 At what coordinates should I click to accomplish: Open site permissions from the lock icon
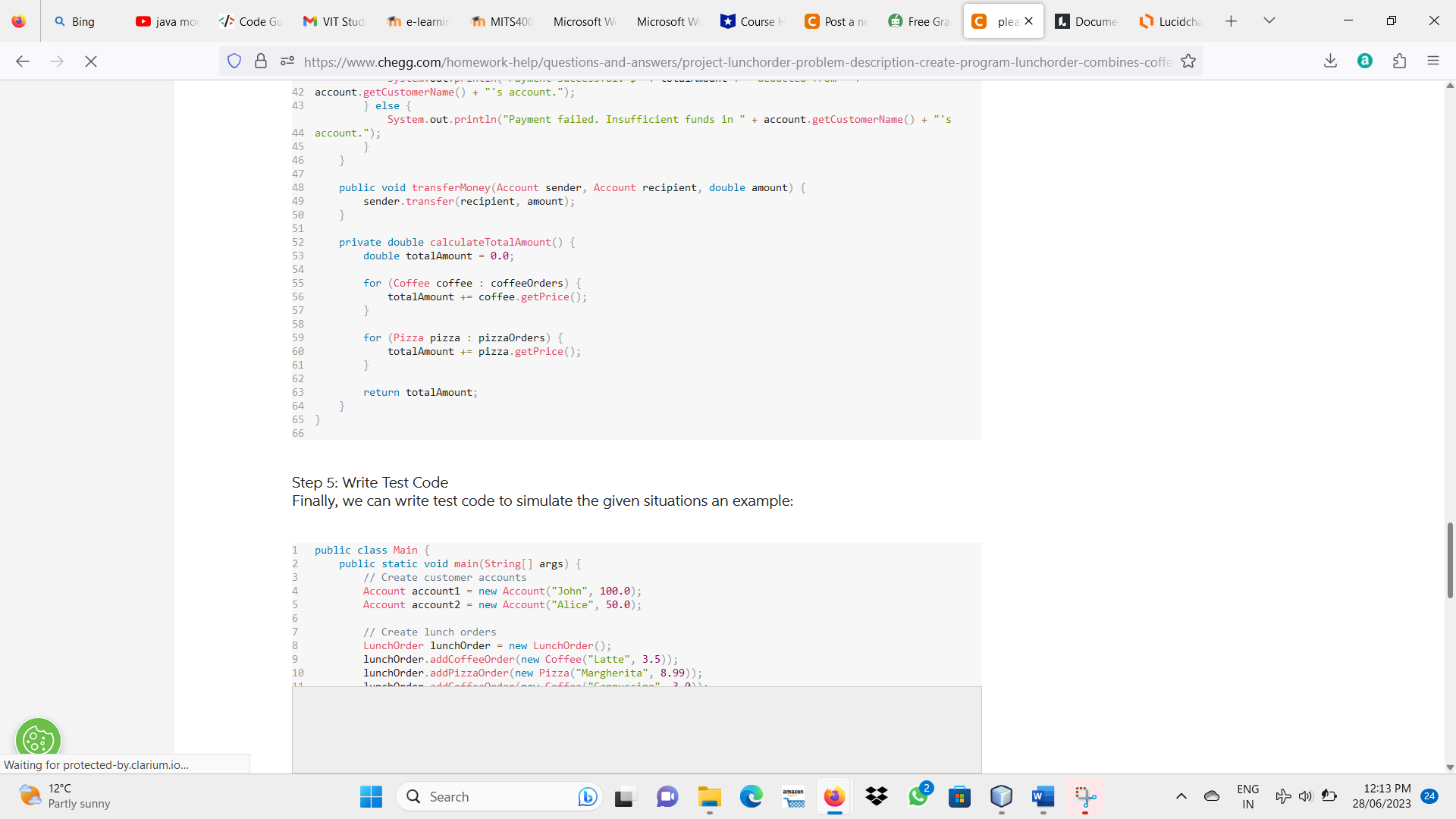(260, 61)
